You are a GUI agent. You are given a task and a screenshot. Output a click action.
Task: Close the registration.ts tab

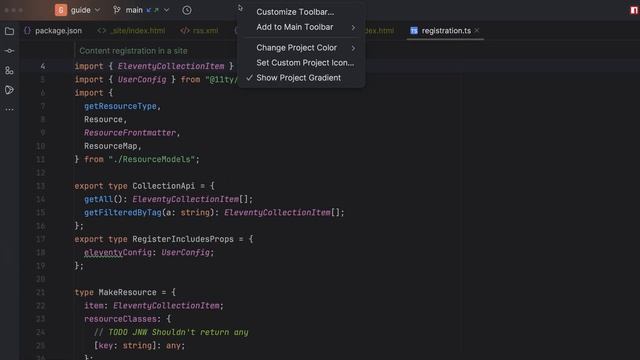(477, 31)
